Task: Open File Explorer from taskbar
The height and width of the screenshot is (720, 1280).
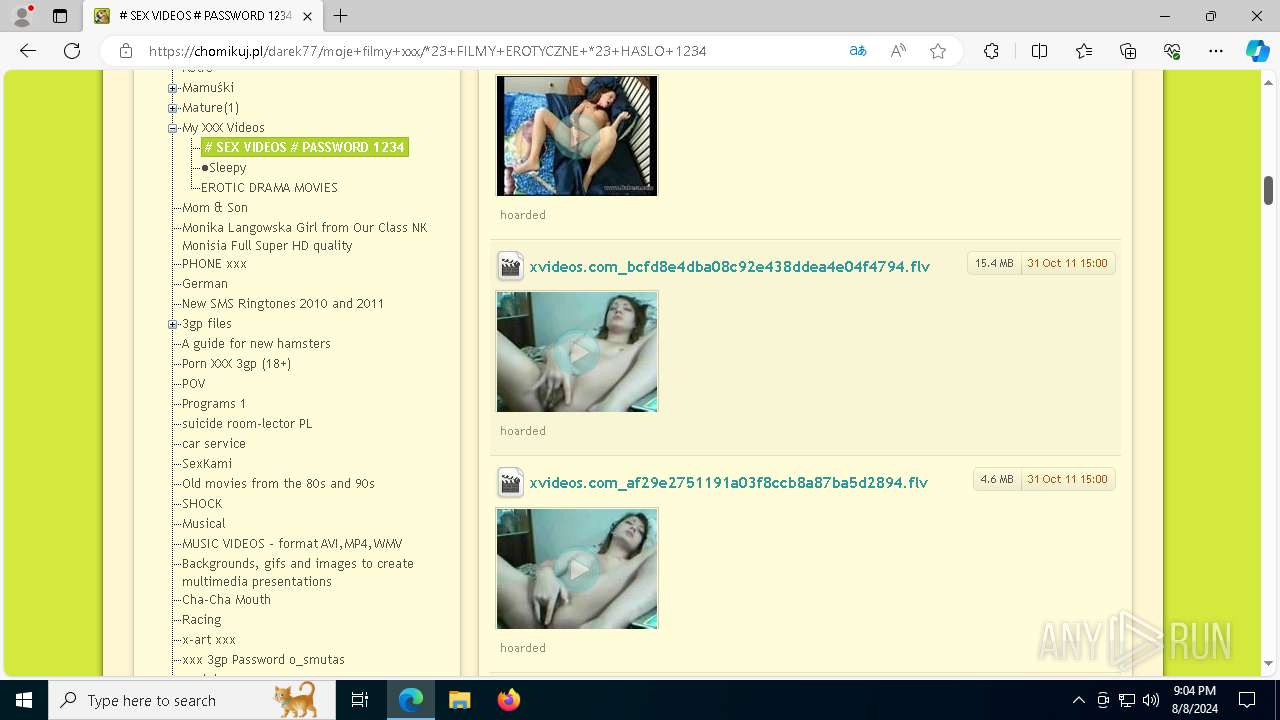Action: [x=459, y=700]
